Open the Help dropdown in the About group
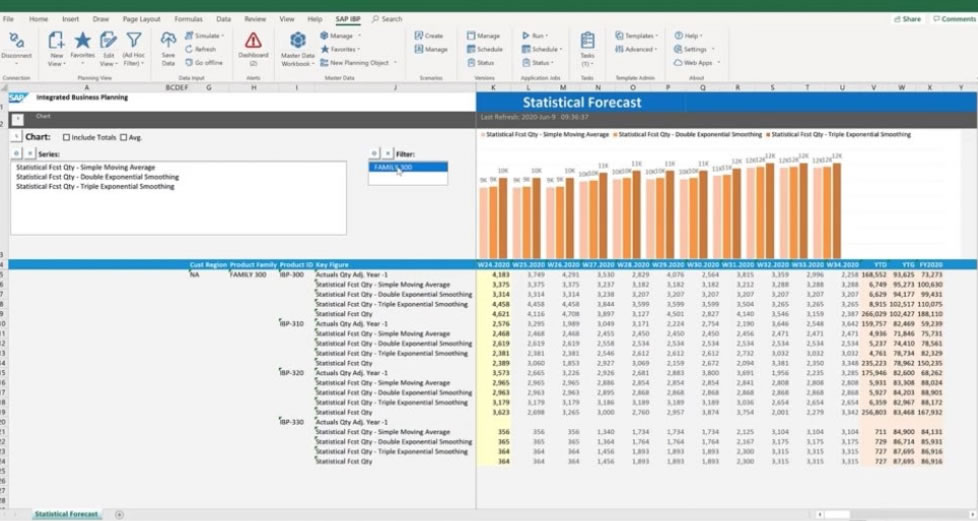Image resolution: width=978 pixels, height=521 pixels. click(688, 36)
